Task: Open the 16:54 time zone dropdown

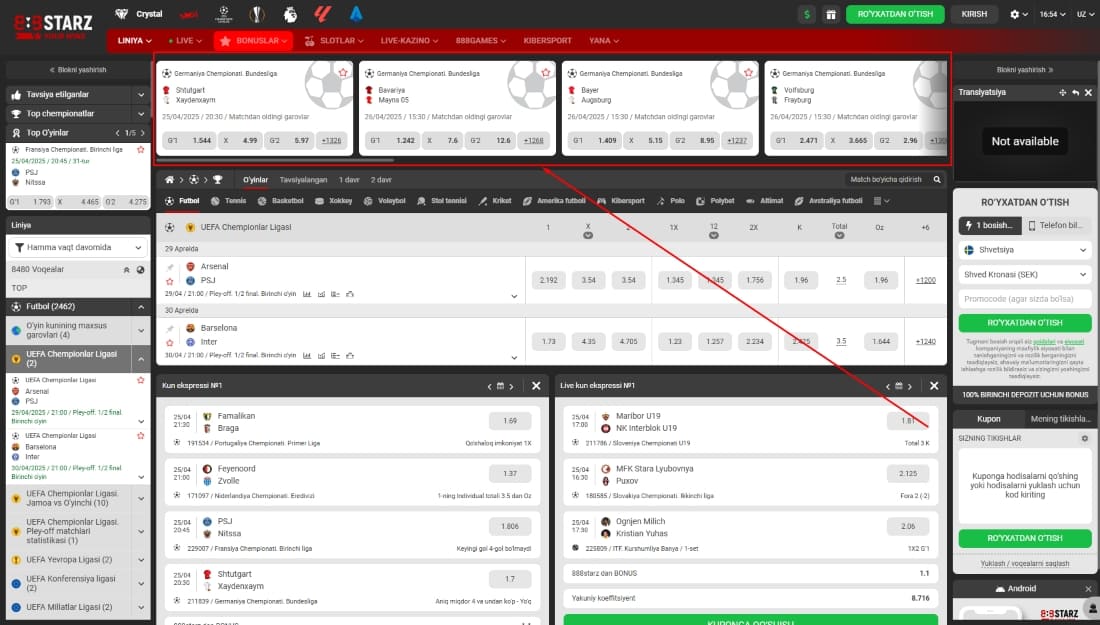Action: click(1052, 14)
